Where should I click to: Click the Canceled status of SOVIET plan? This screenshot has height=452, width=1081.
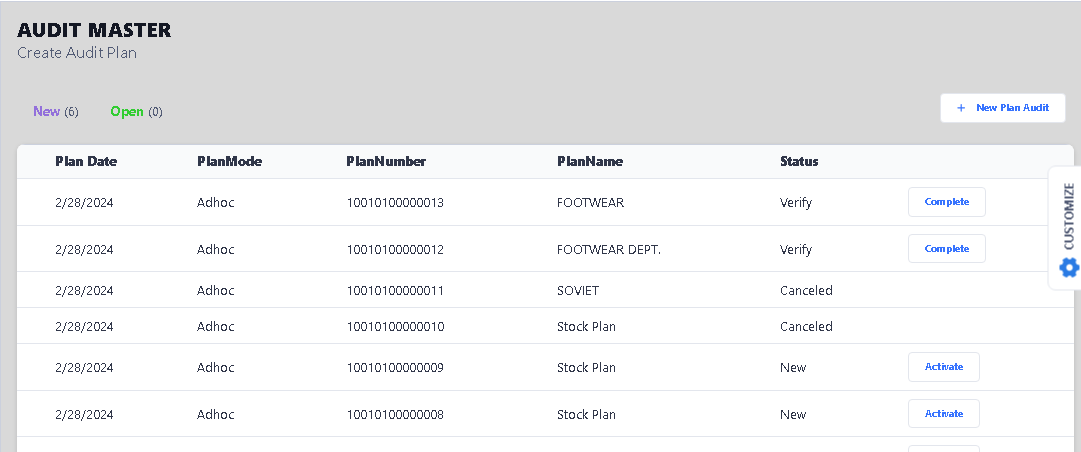pyautogui.click(x=806, y=291)
